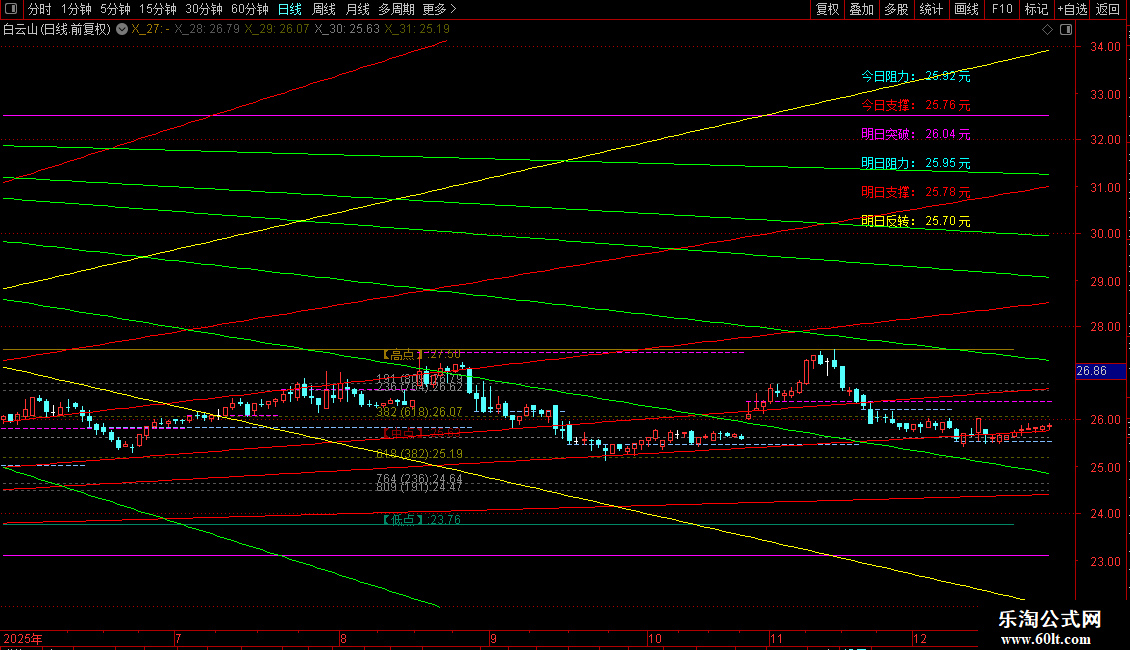This screenshot has height=650, width=1130.
Task: Click the 明日支撑 25.78元 label
Action: (x=915, y=192)
